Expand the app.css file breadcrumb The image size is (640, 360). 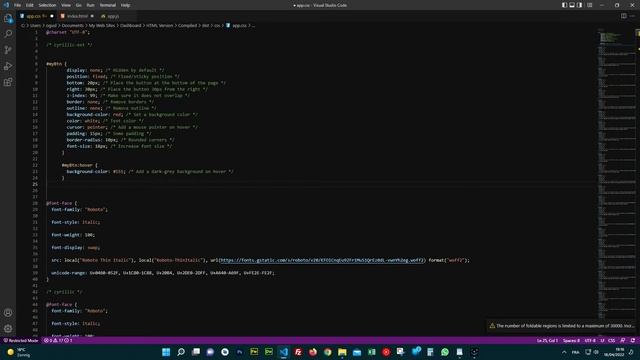click(x=237, y=25)
